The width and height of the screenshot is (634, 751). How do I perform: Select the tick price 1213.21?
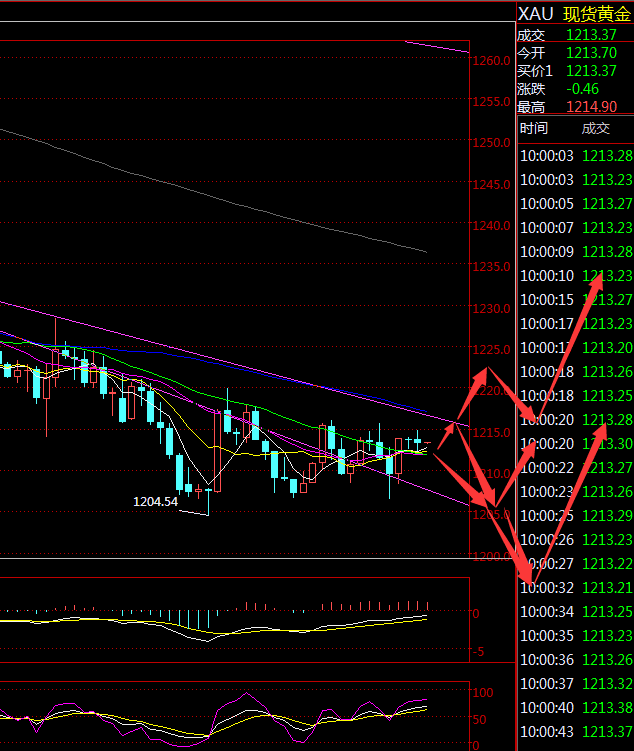coord(607,588)
